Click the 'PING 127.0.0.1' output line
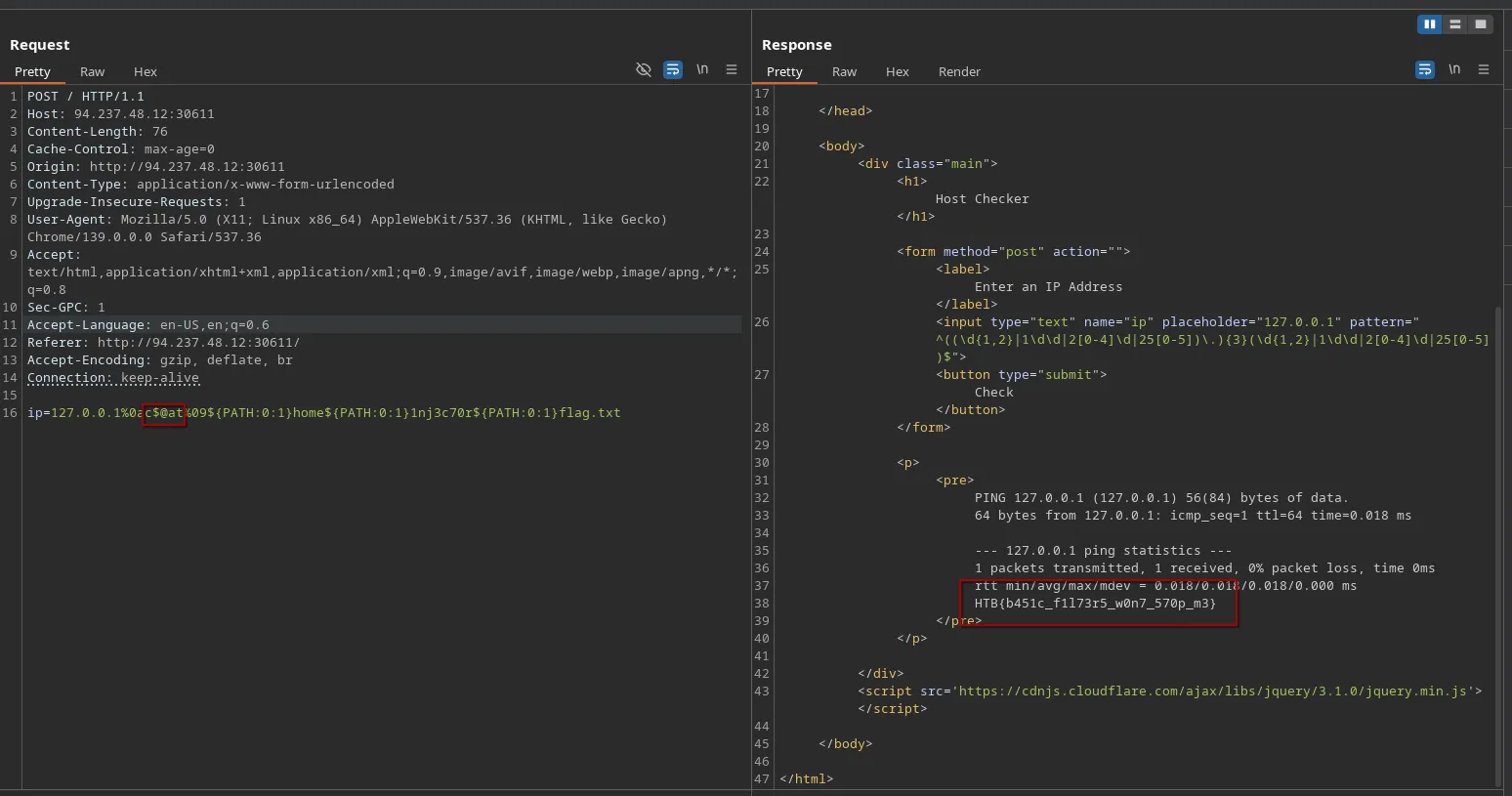This screenshot has width=1512, height=796. [1162, 498]
